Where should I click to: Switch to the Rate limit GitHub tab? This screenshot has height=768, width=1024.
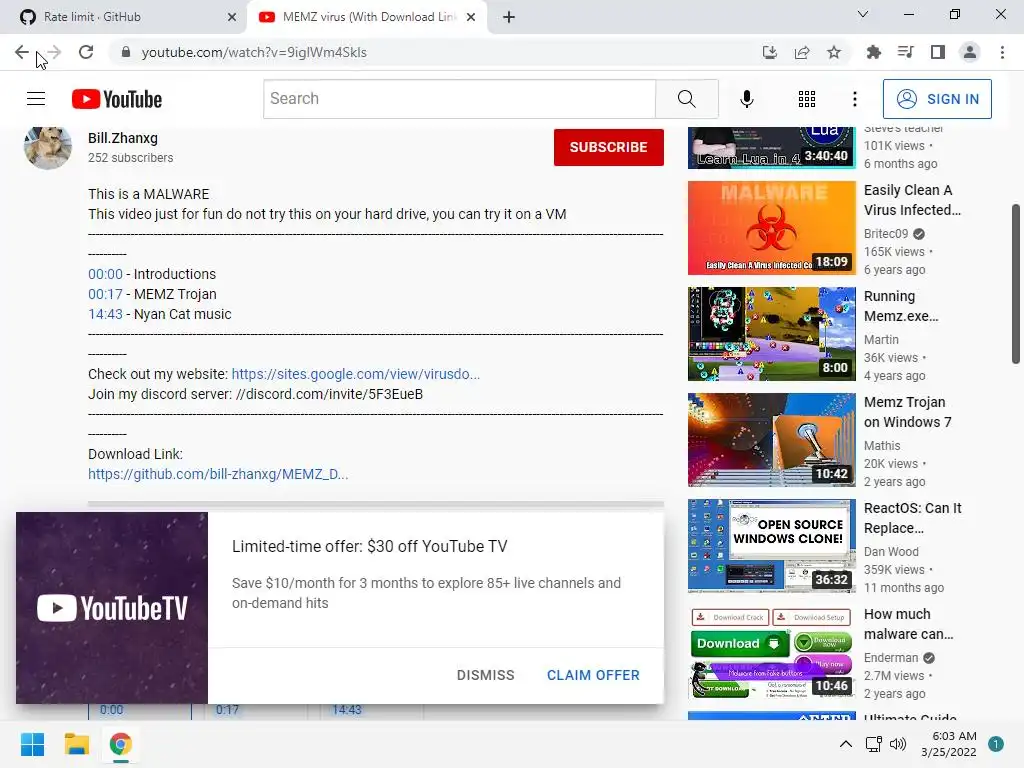(x=123, y=17)
